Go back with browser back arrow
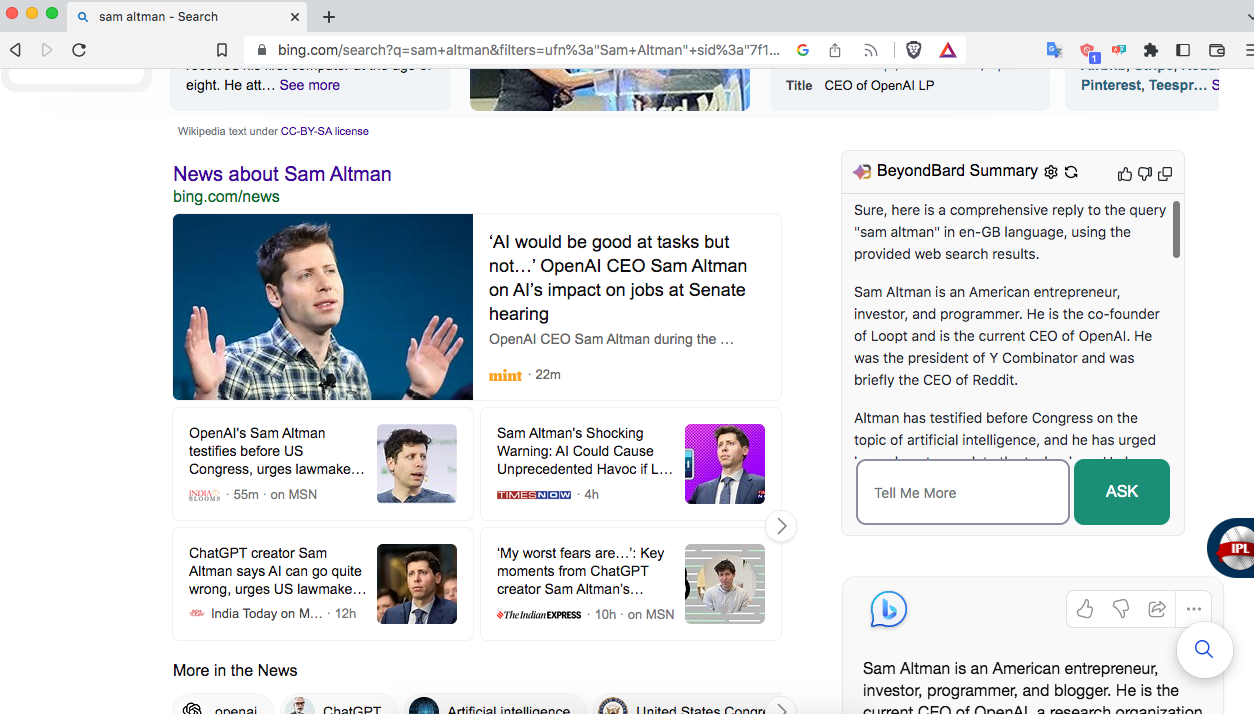The height and width of the screenshot is (714, 1254). pyautogui.click(x=15, y=50)
